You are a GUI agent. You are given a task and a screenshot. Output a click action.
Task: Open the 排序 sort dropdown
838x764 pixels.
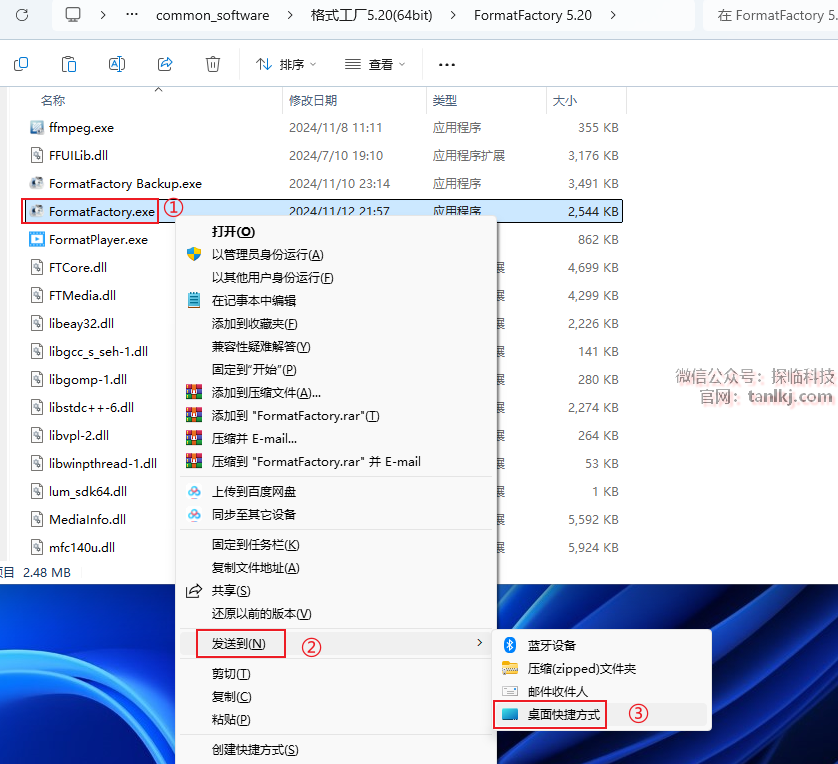[x=286, y=65]
